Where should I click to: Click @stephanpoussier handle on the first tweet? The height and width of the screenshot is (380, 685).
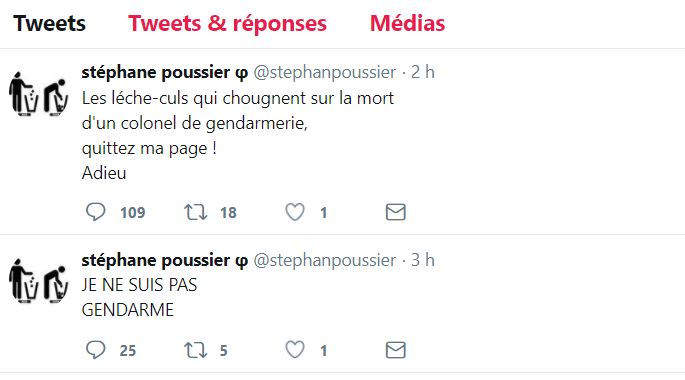325,72
